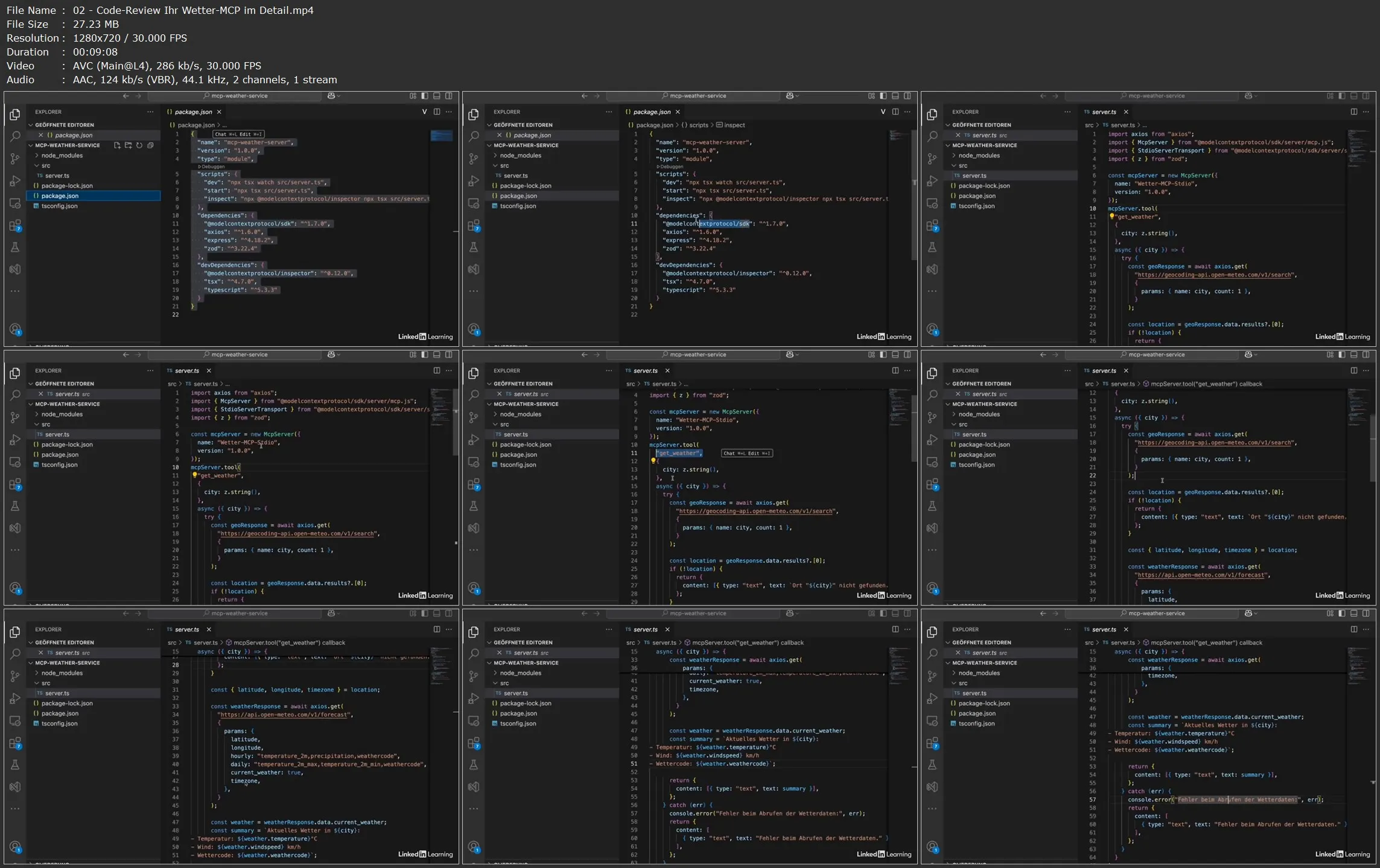Open Explorer view in top-left frame's activity bar
Image resolution: width=1380 pixels, height=868 pixels.
click(x=15, y=114)
